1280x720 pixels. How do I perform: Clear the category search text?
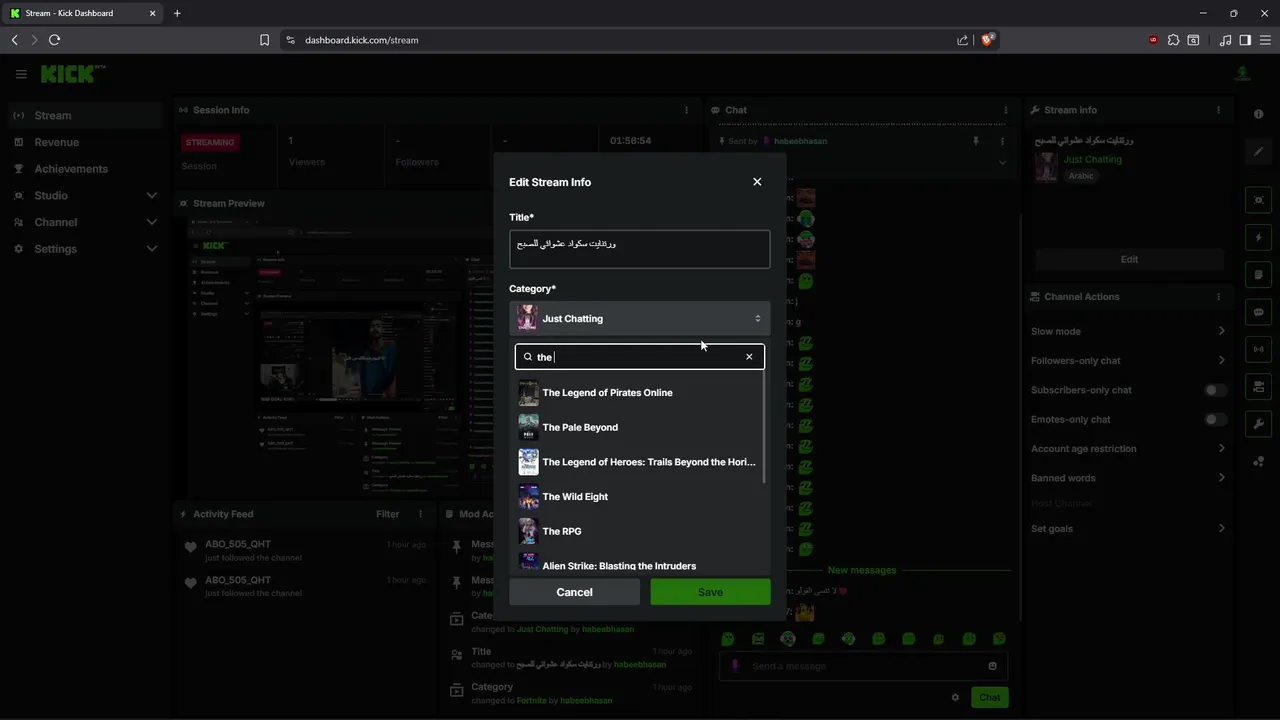click(749, 357)
